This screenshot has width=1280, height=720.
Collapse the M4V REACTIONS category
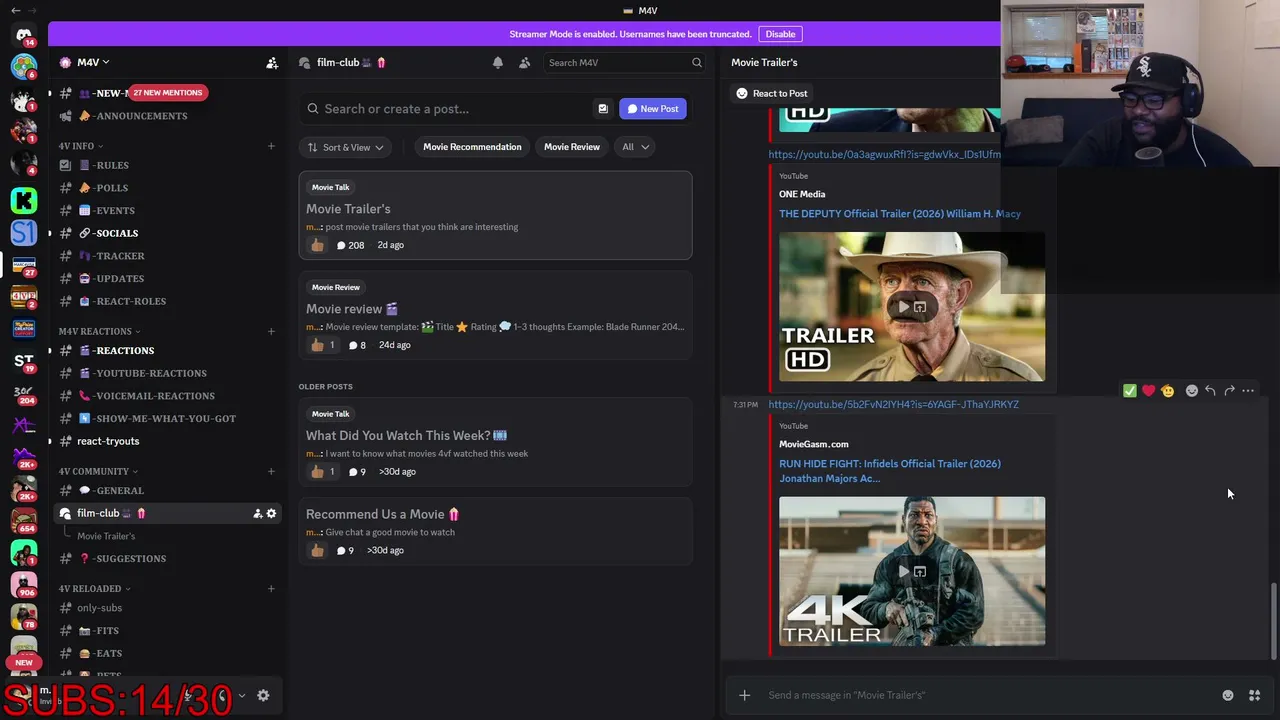99,331
